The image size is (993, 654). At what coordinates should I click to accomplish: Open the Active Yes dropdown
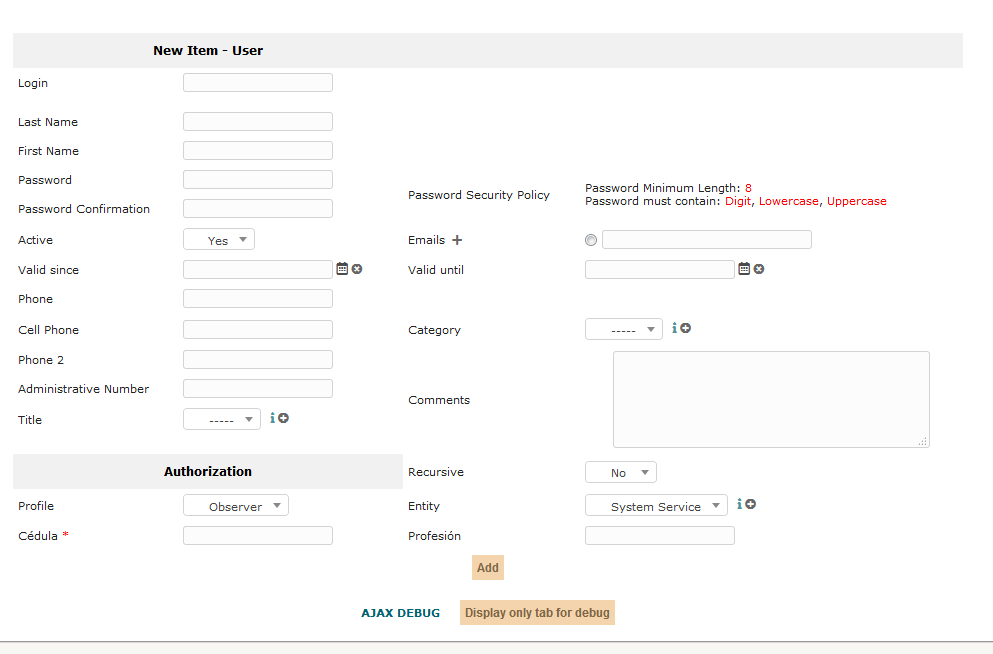[x=219, y=239]
